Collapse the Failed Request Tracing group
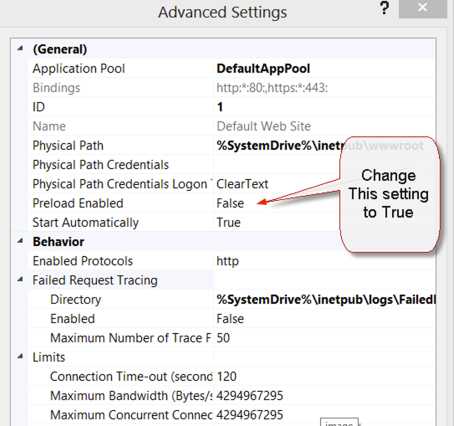This screenshot has width=454, height=426. (x=21, y=279)
